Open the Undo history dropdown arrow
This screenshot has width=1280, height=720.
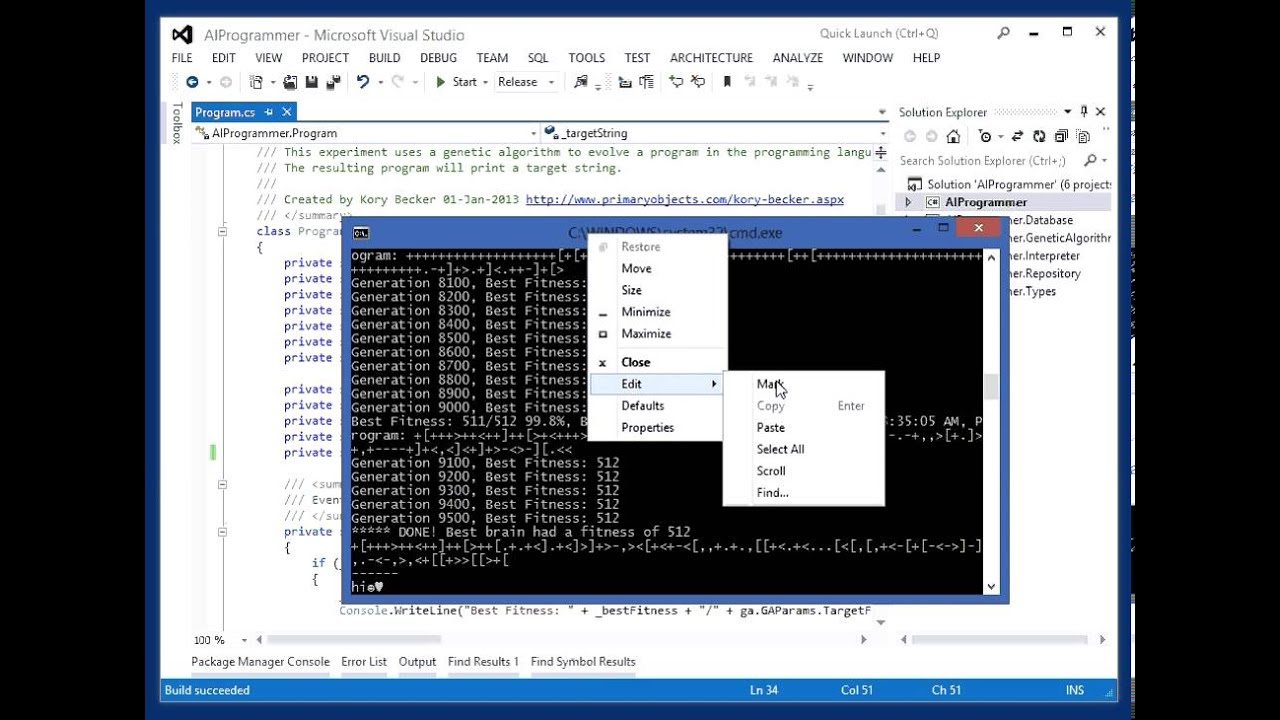(379, 82)
